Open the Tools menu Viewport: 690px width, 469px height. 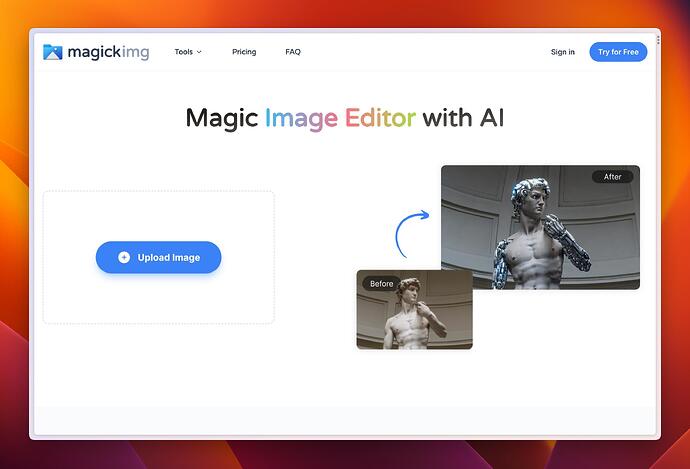(x=184, y=52)
